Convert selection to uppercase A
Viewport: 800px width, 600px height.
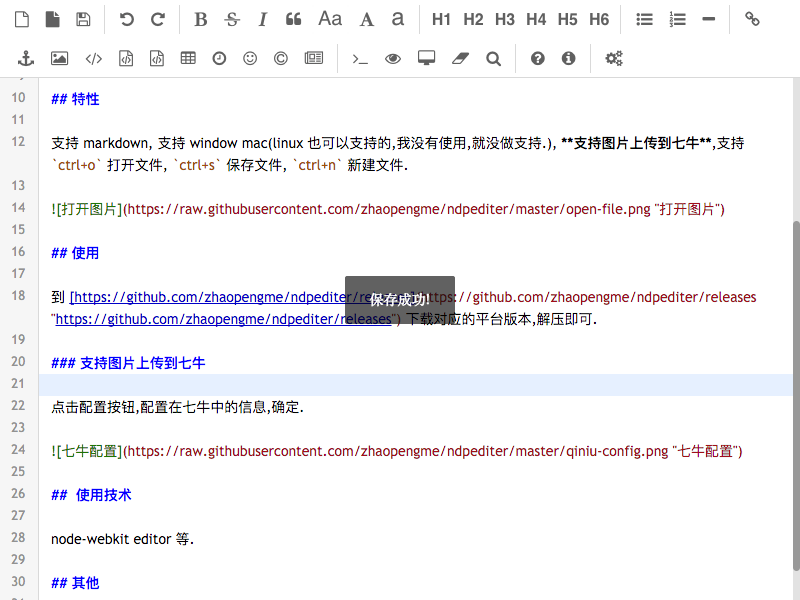(366, 19)
